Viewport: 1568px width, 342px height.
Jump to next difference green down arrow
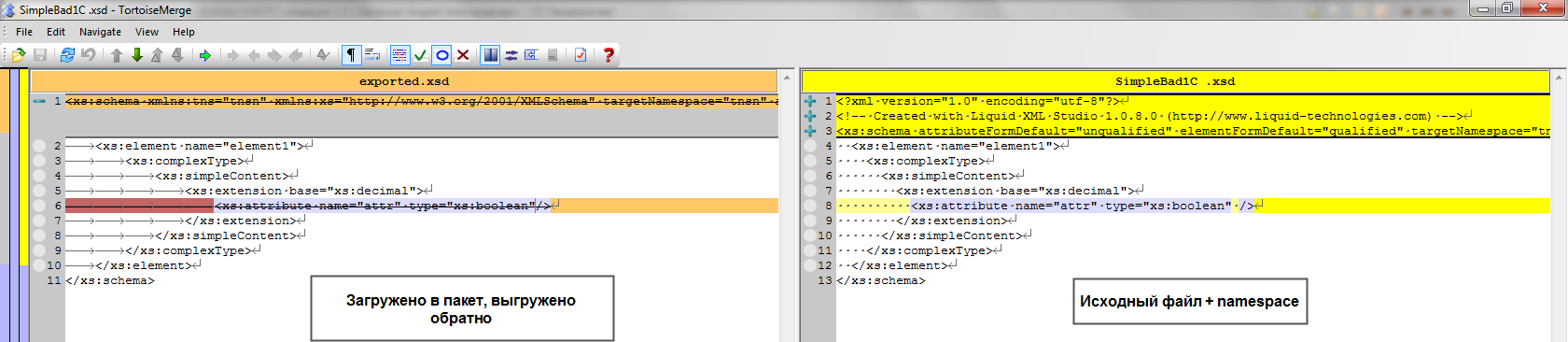pos(137,55)
